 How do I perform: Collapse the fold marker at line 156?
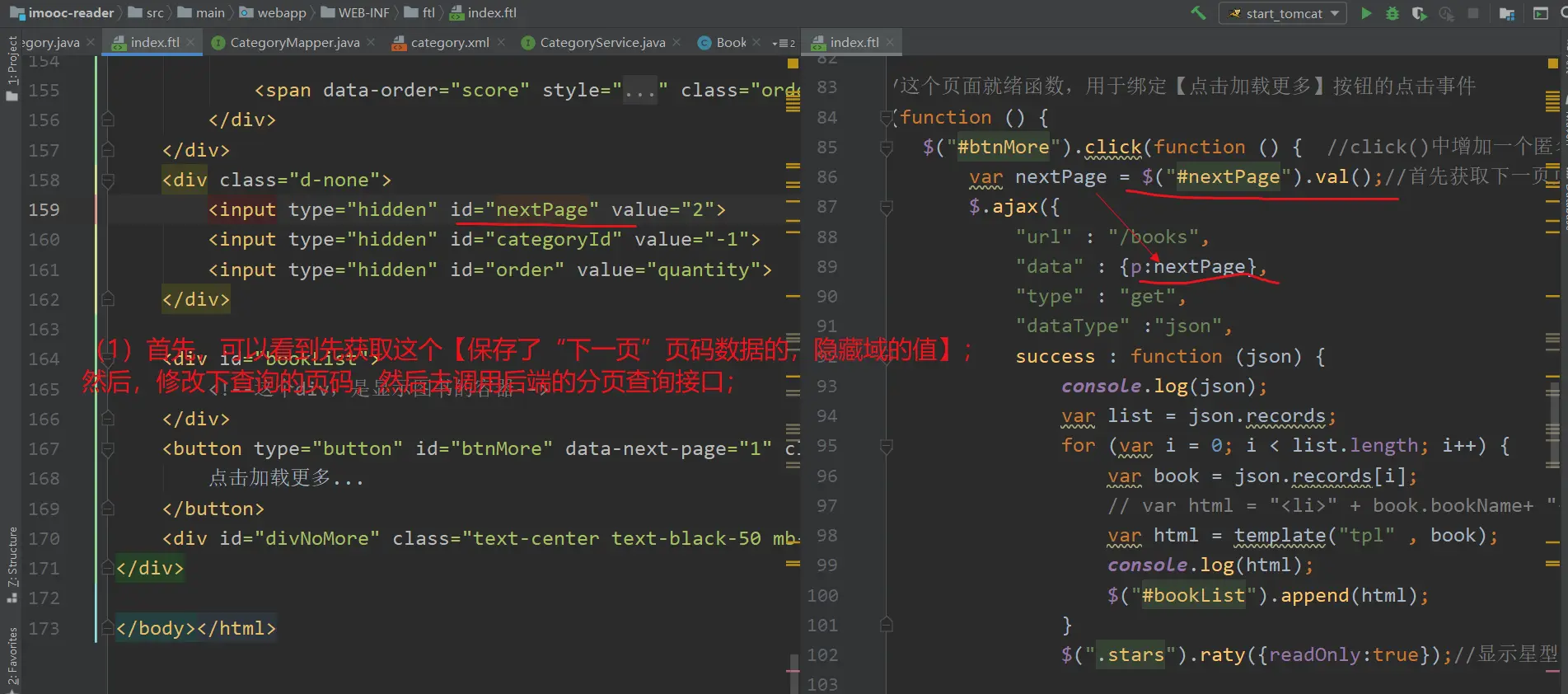coord(107,120)
